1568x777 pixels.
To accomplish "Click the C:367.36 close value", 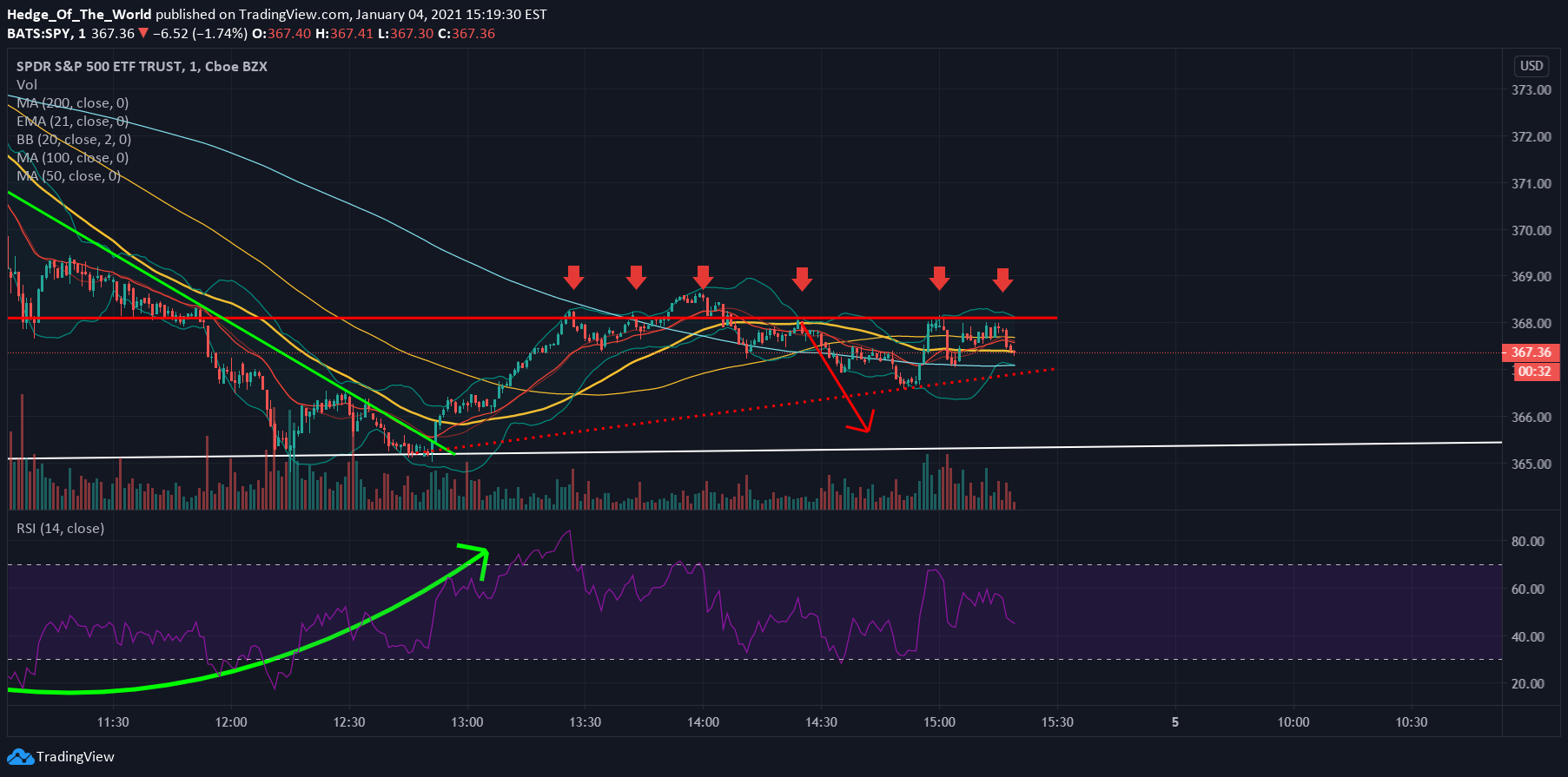I will pyautogui.click(x=466, y=34).
